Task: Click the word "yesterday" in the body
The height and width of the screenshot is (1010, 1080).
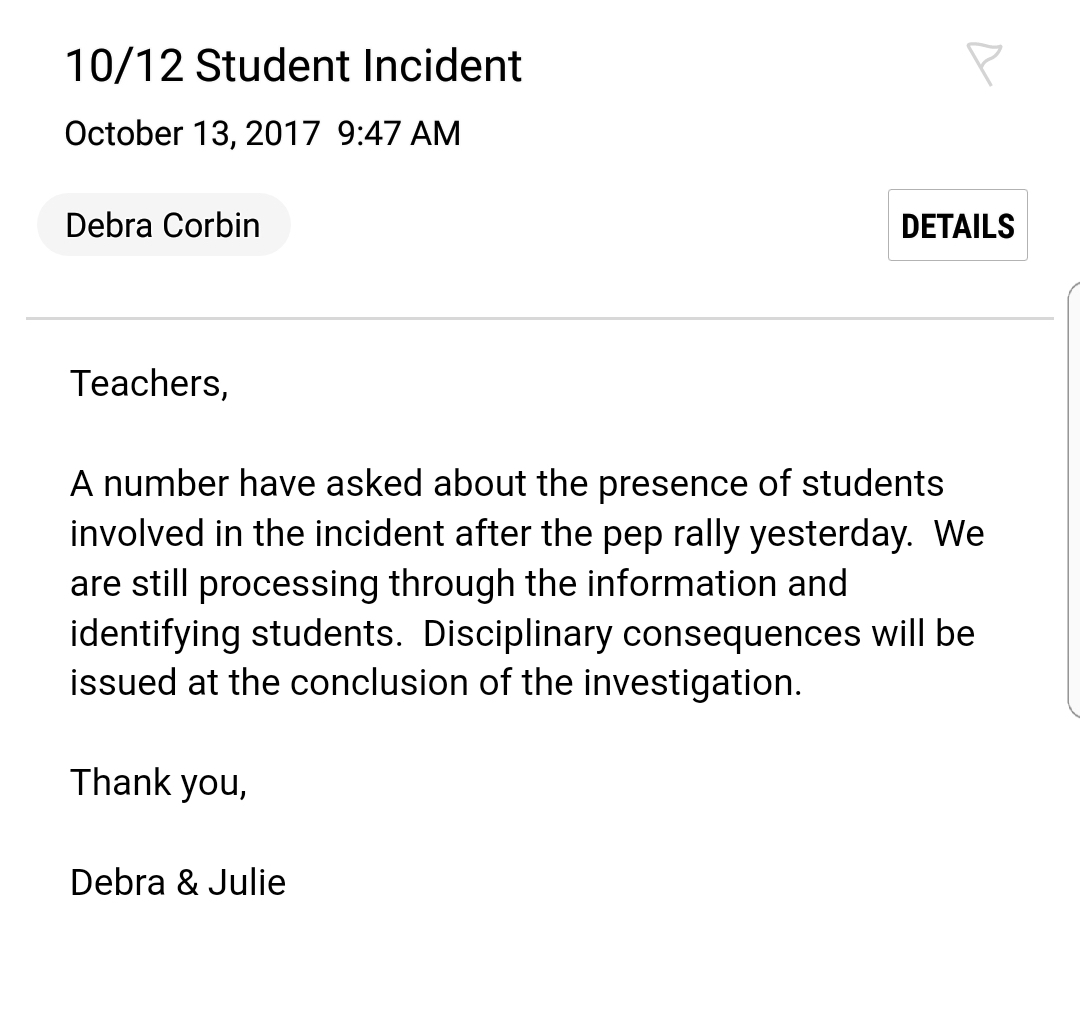Action: (x=830, y=534)
